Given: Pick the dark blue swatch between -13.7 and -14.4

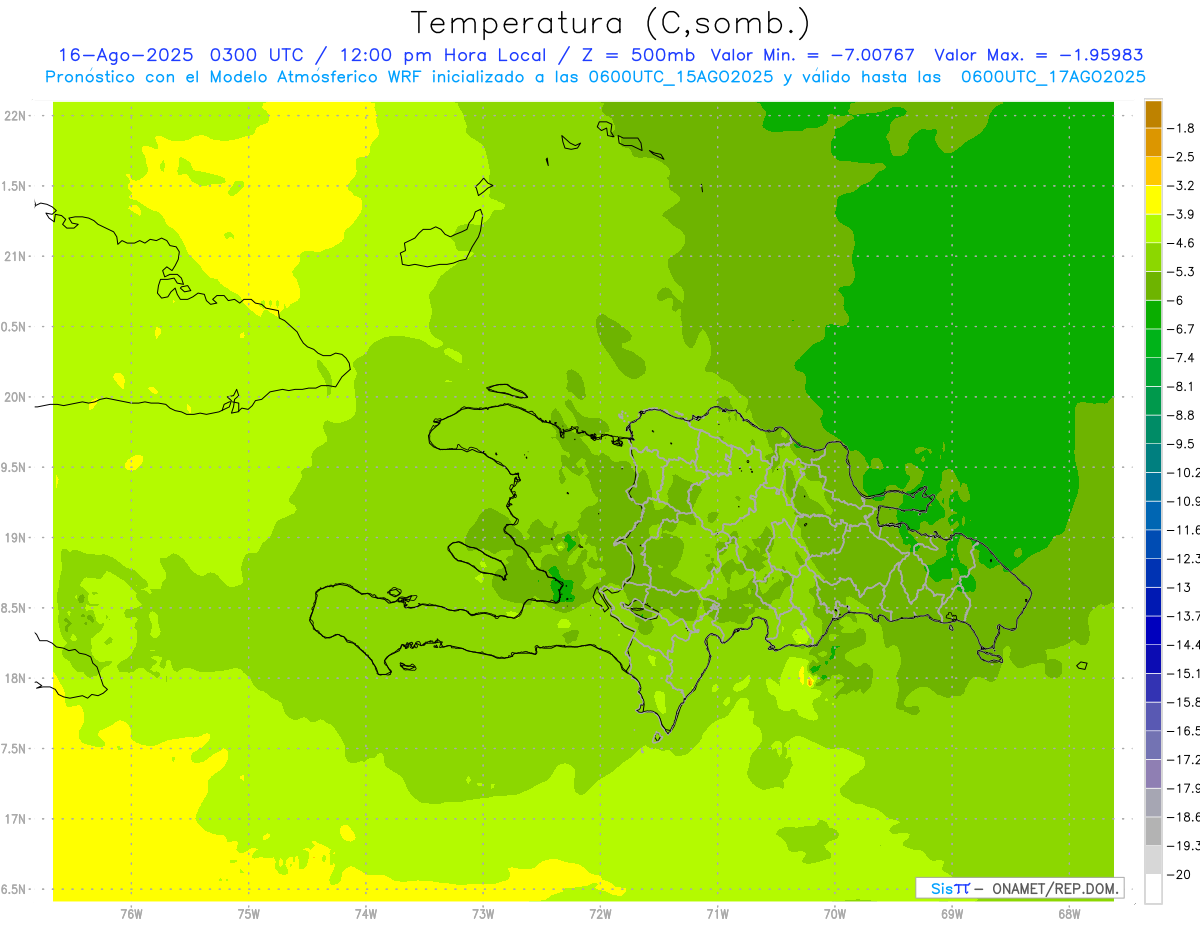Looking at the screenshot, I should tap(1153, 630).
